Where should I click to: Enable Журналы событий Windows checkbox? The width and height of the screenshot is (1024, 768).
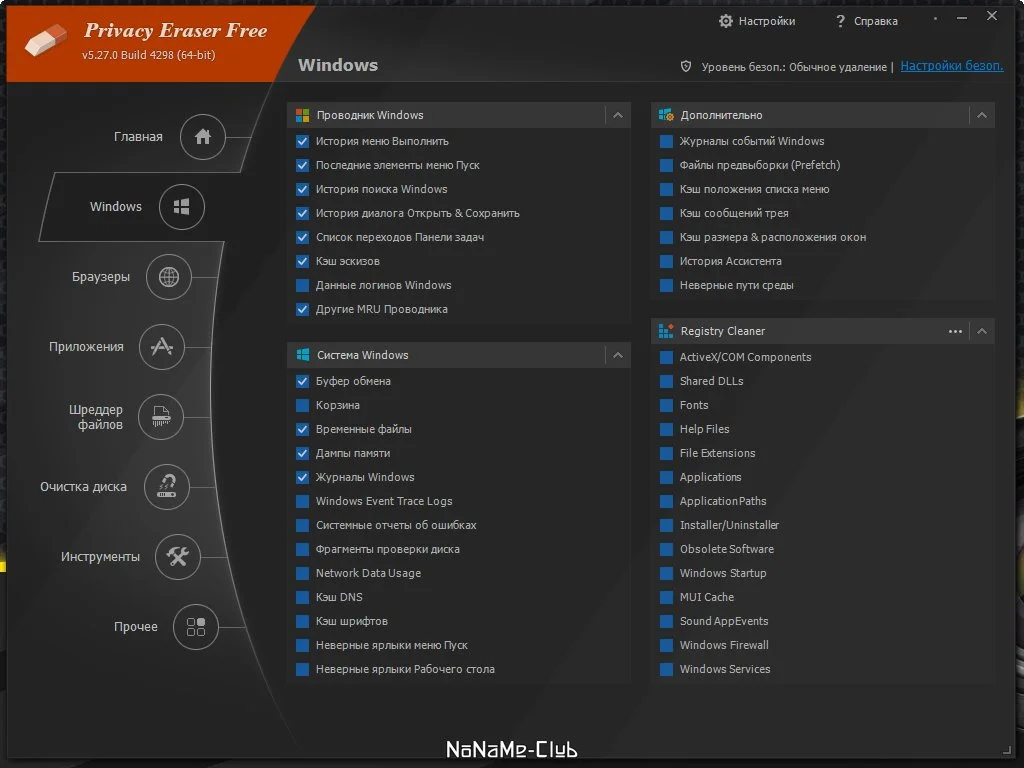(666, 141)
